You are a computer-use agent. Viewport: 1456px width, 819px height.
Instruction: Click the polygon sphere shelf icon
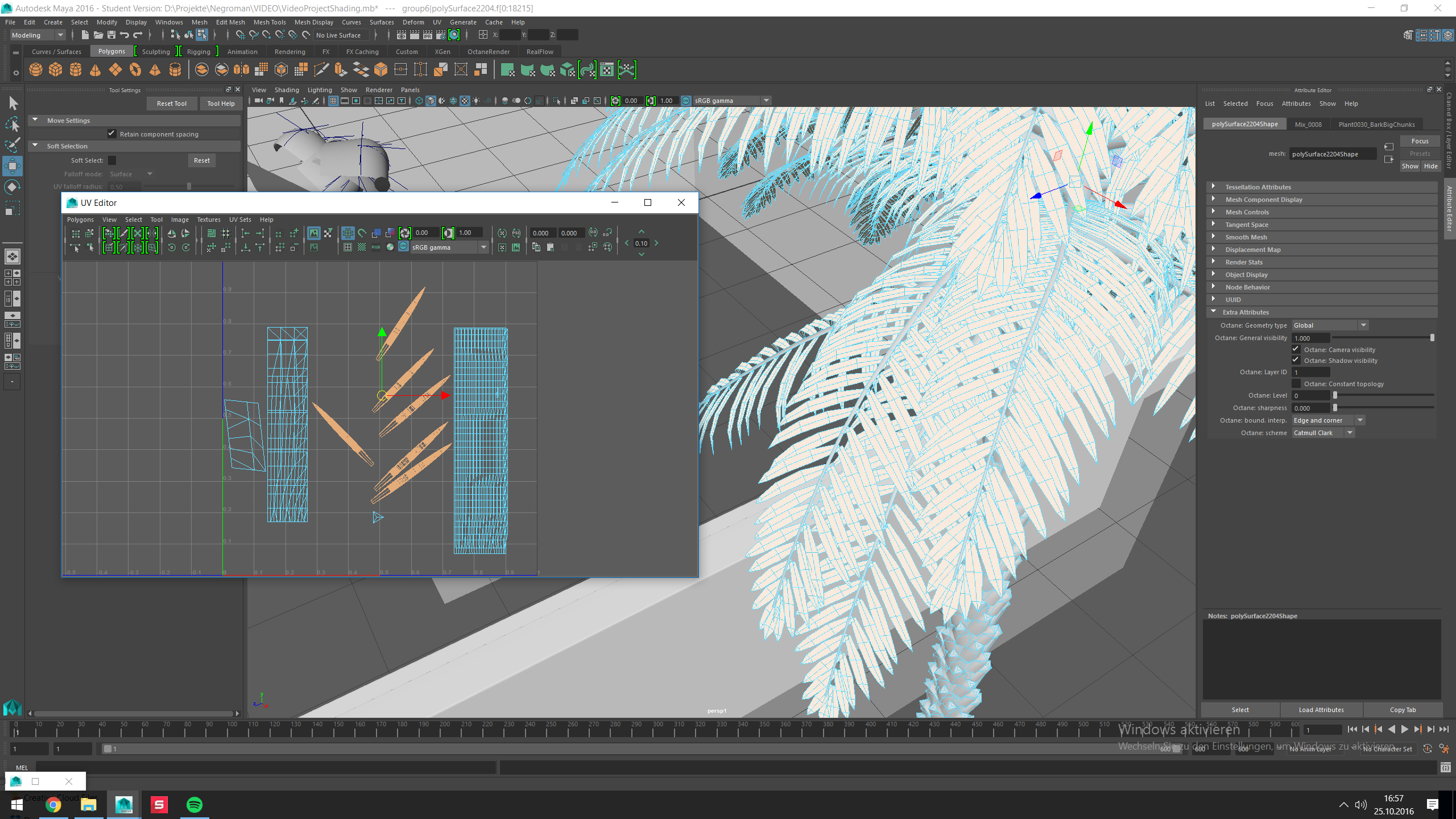click(35, 69)
